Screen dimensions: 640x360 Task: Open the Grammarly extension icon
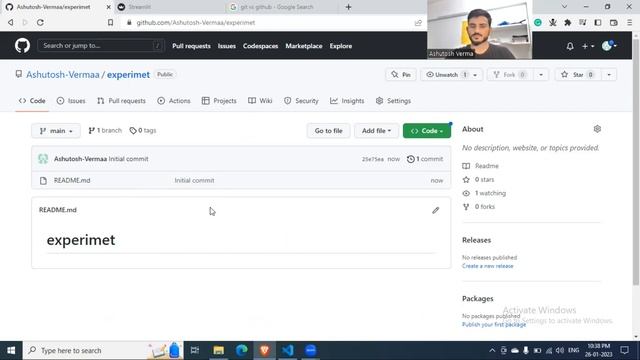(538, 22)
